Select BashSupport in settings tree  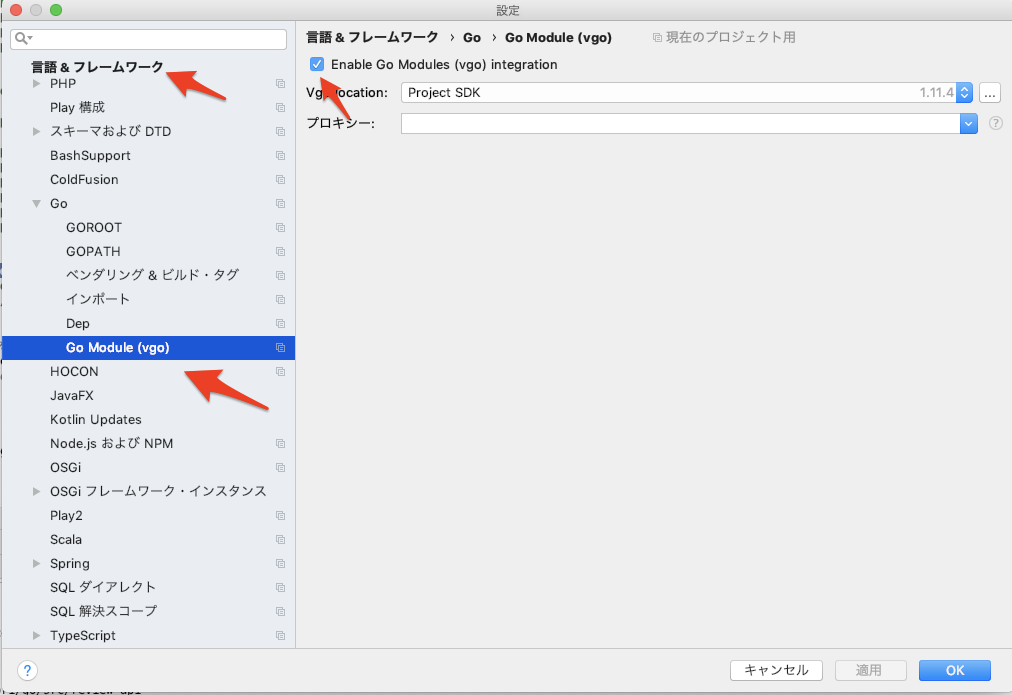pos(90,156)
